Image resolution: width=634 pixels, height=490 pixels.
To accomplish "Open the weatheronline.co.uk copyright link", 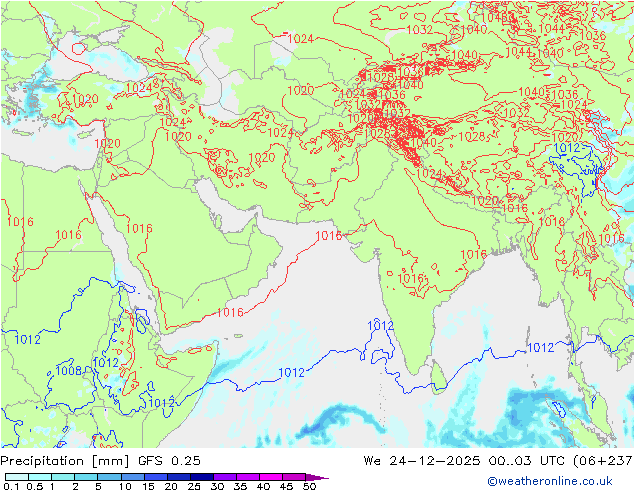I will pos(549,481).
